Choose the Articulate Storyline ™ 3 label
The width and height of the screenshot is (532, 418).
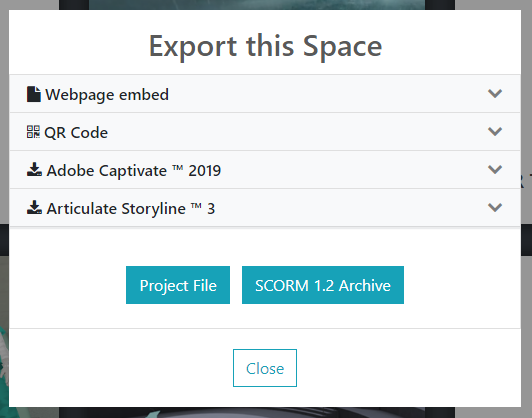point(131,208)
